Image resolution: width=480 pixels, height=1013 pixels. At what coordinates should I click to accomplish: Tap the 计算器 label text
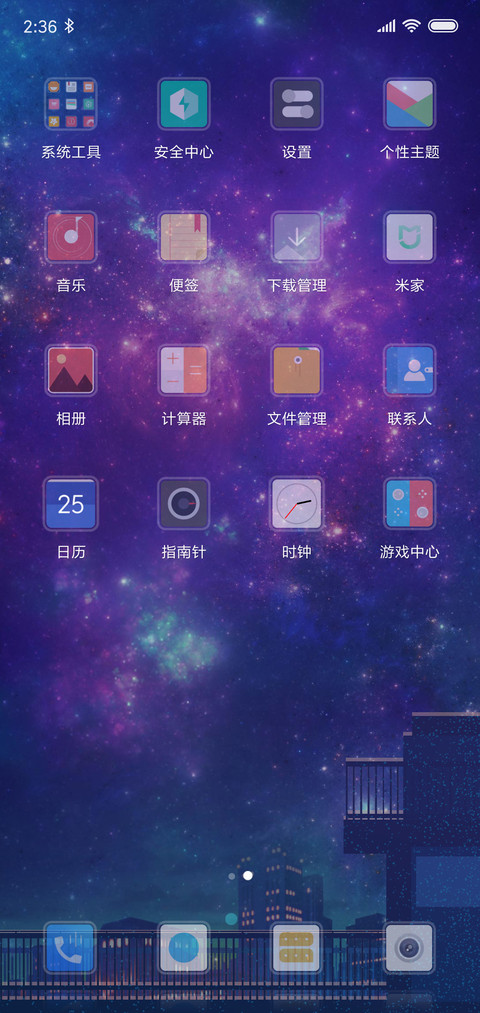(184, 419)
